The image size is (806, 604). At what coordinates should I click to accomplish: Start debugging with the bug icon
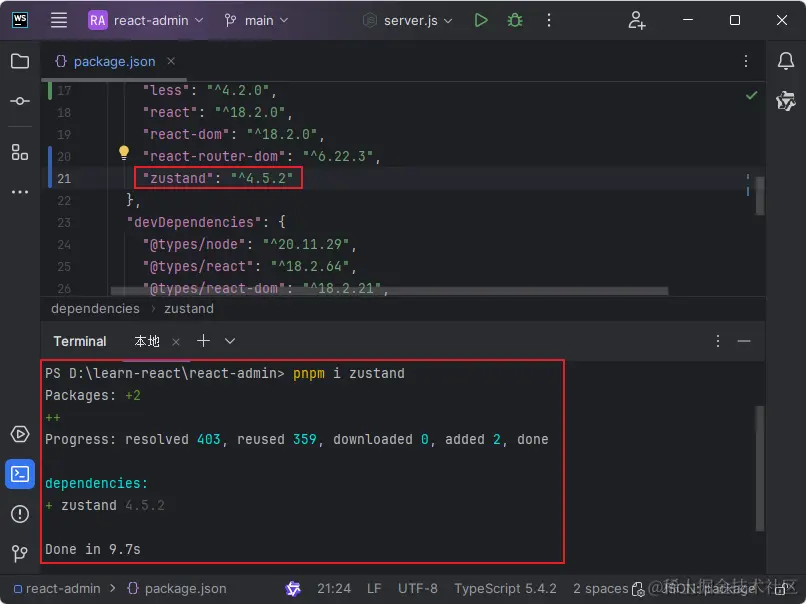click(x=515, y=21)
